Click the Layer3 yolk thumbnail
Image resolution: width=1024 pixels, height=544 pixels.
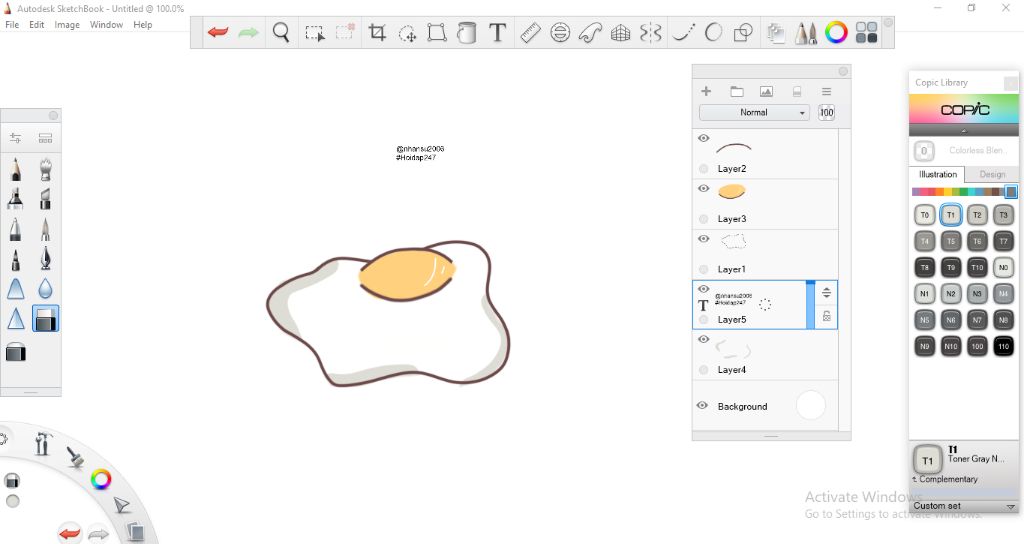click(731, 191)
